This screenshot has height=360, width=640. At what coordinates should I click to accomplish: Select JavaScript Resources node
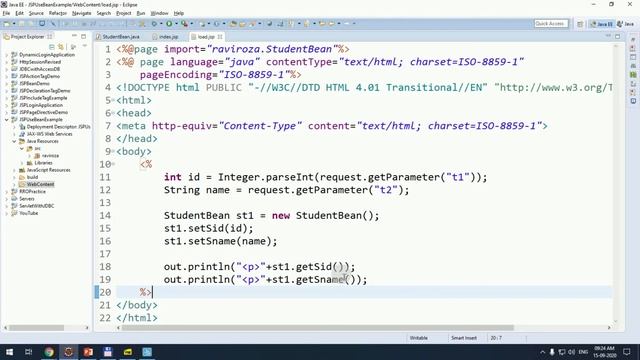coord(48,170)
